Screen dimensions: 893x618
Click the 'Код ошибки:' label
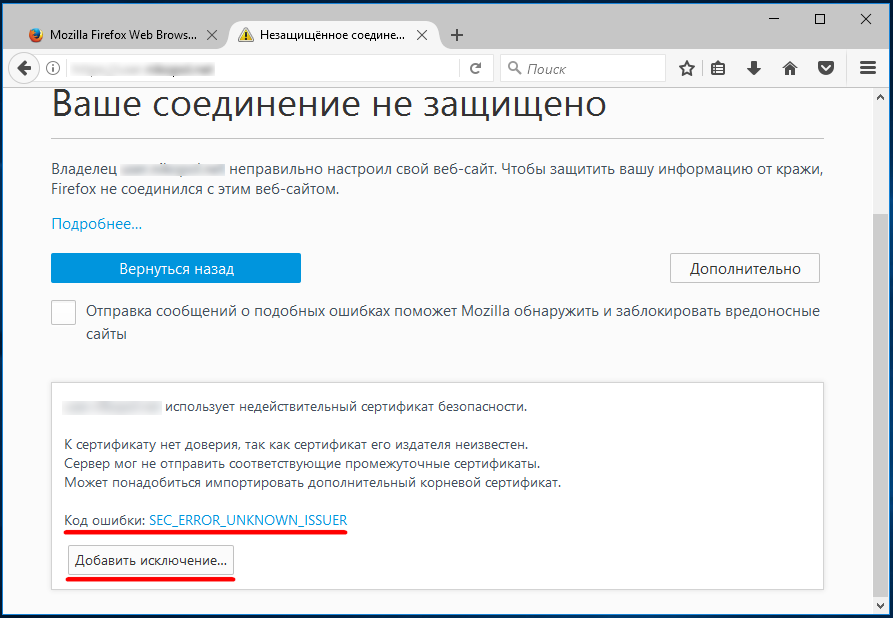105,520
